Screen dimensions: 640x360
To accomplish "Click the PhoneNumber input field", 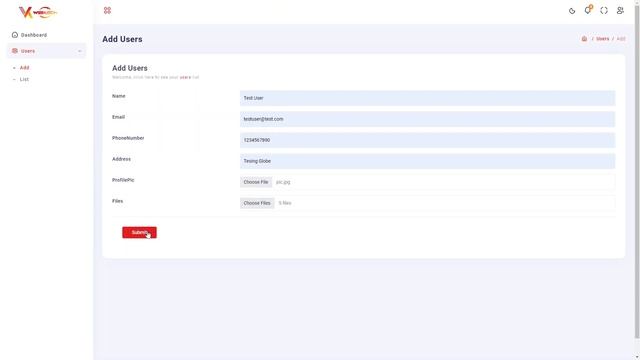I will [427, 140].
